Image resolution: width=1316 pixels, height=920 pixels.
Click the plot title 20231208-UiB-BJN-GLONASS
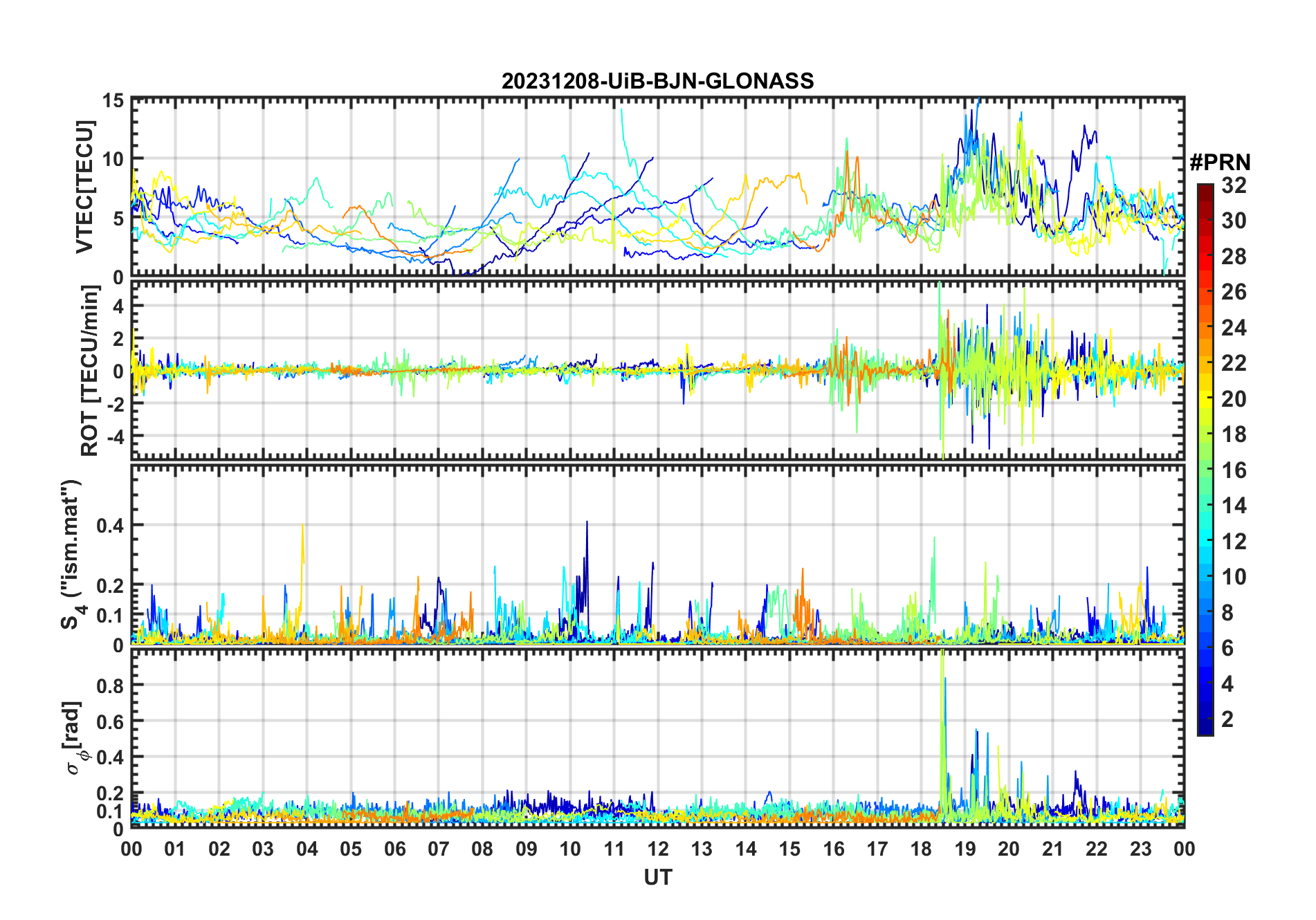[x=657, y=81]
